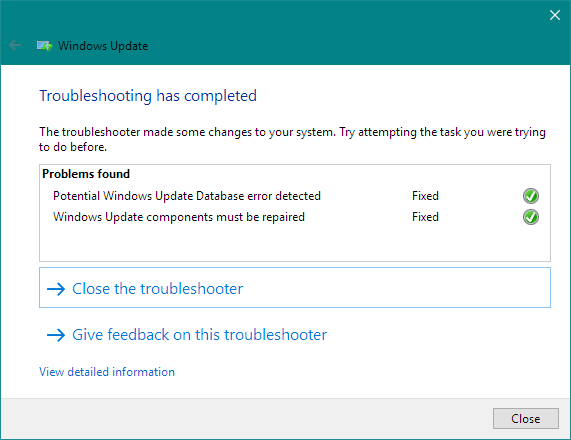571x440 pixels.
Task: Select Windows Update components must be repaired row
Action: coord(296,217)
